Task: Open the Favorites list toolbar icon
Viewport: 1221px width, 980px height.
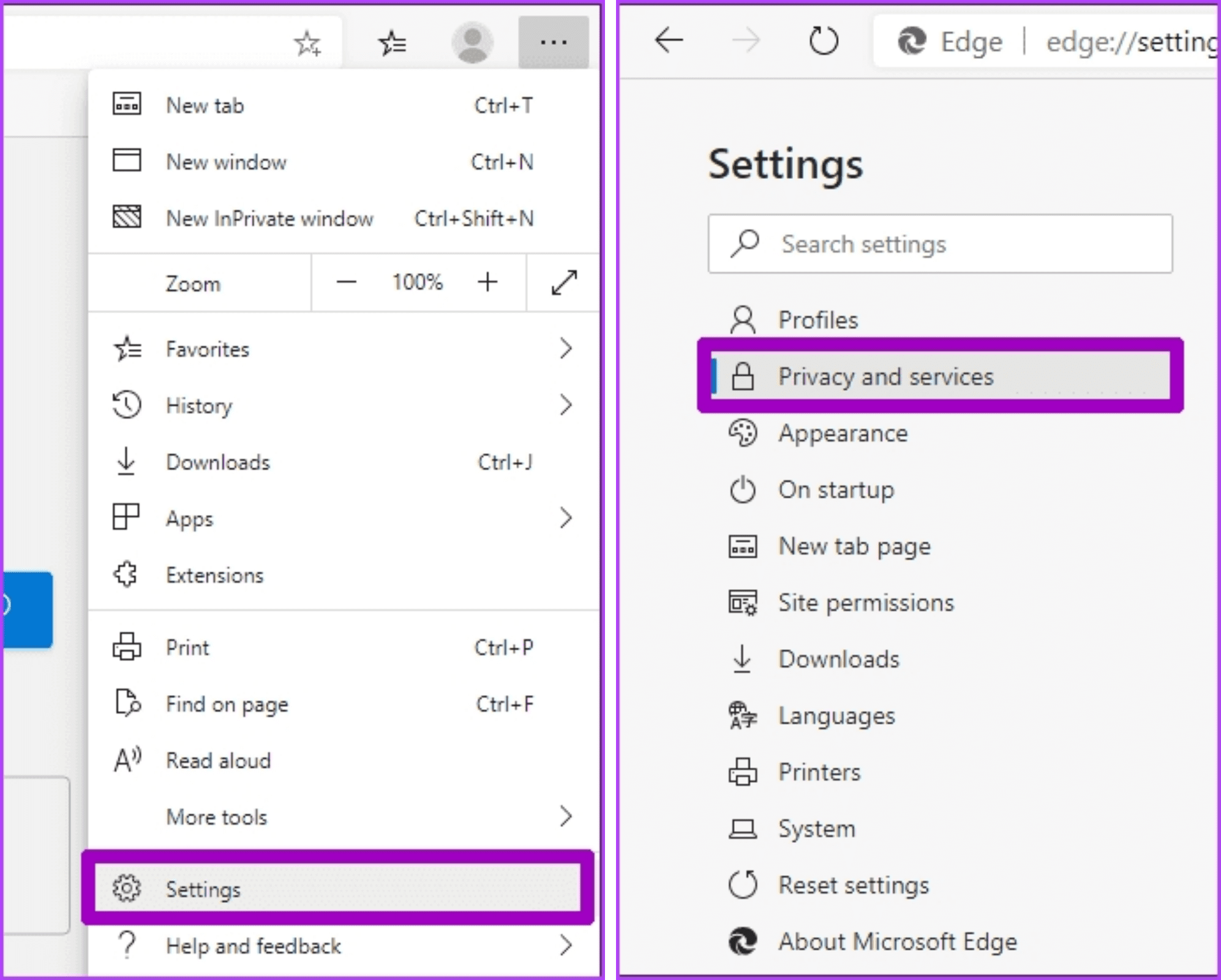Action: [392, 43]
